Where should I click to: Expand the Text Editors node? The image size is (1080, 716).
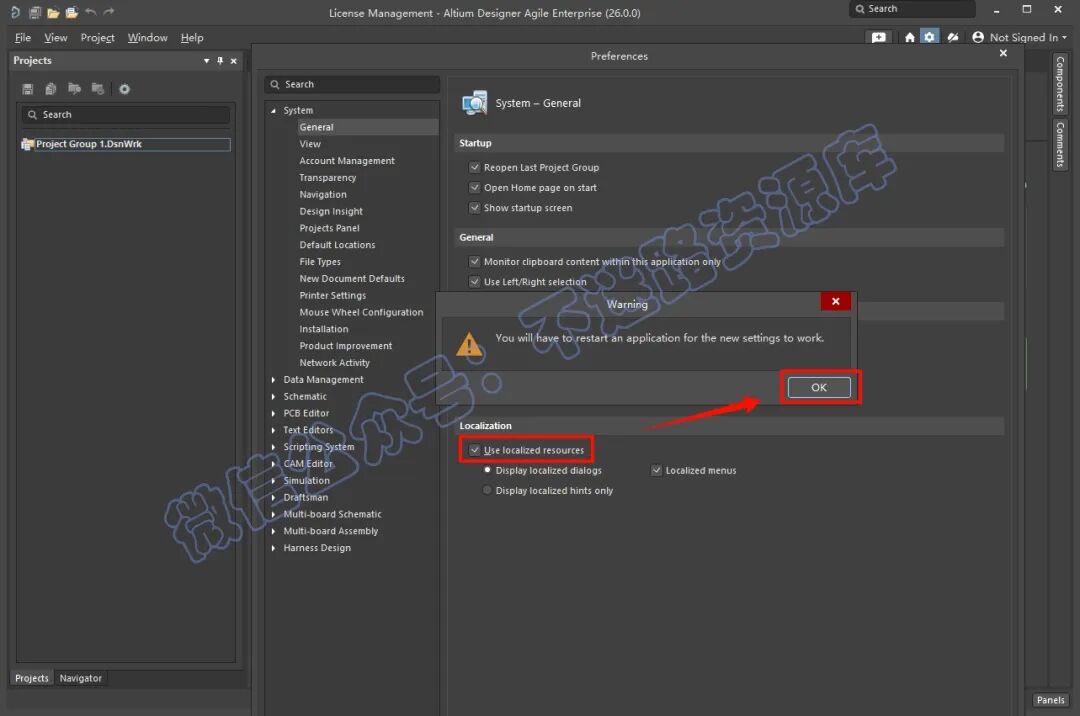273,430
